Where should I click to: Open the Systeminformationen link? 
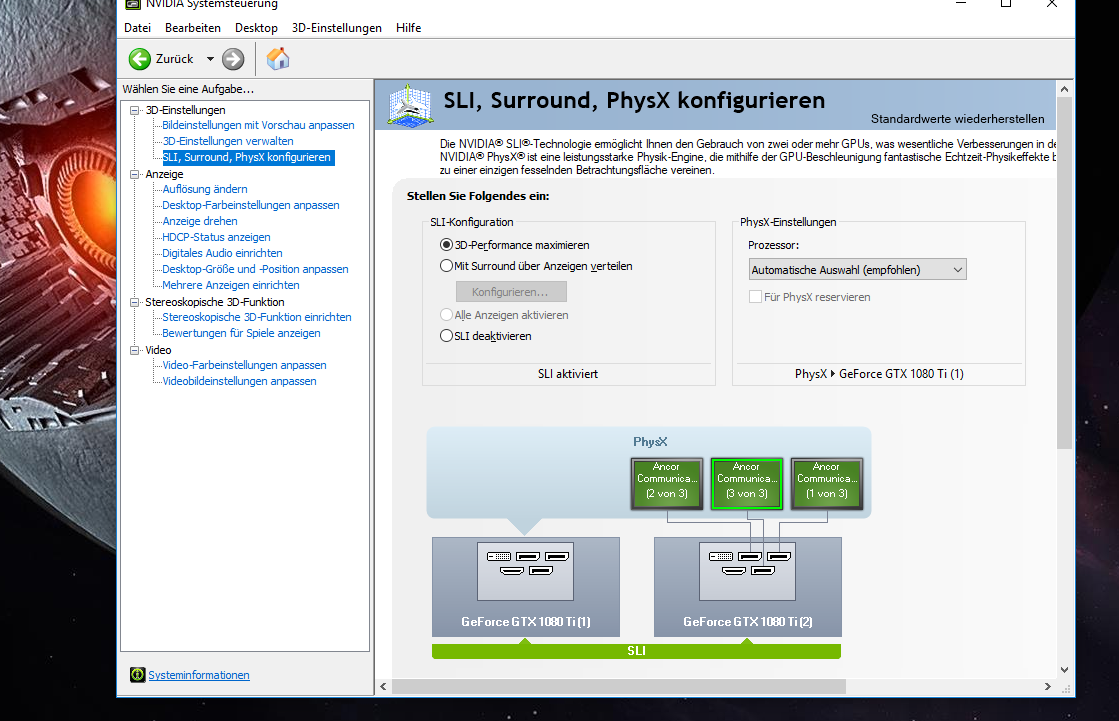click(198, 675)
